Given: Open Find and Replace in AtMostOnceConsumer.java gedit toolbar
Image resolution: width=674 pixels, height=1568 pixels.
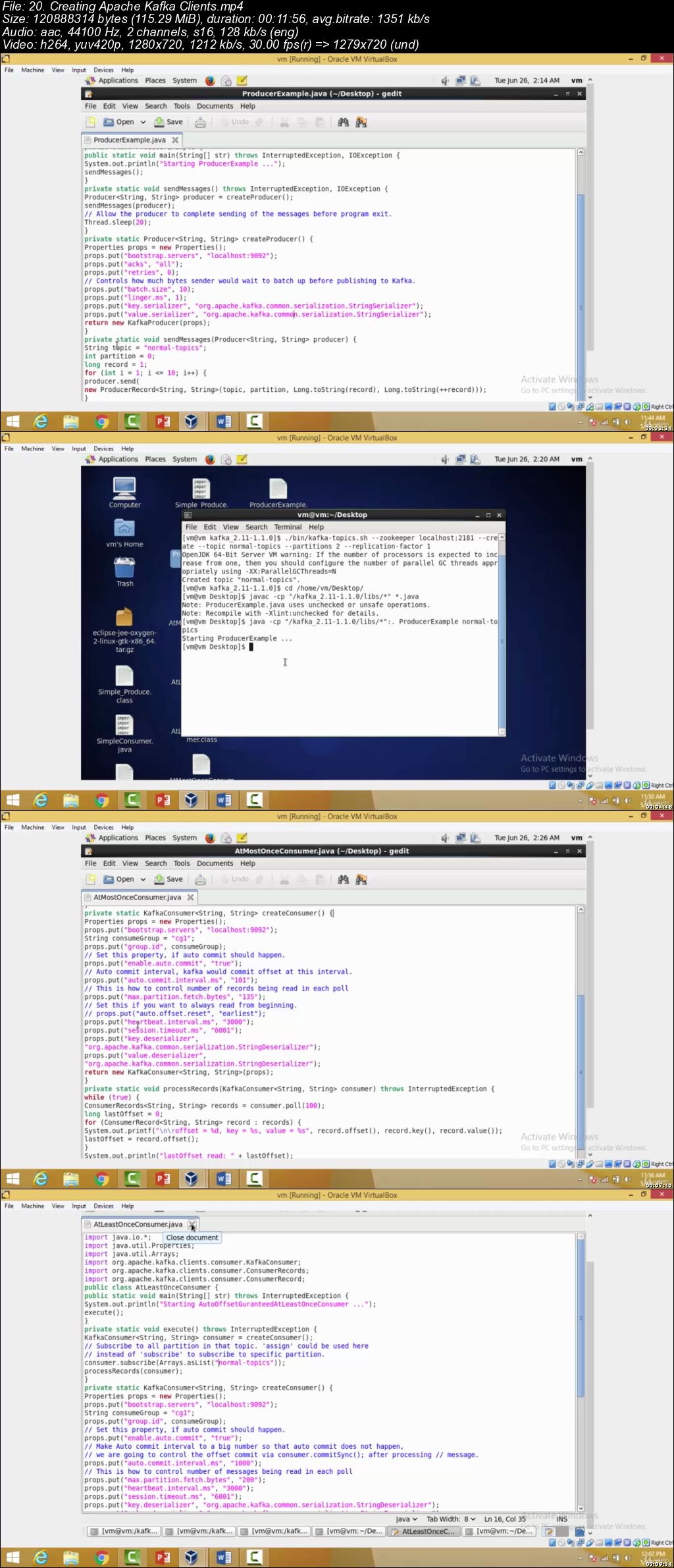Looking at the screenshot, I should [x=361, y=879].
